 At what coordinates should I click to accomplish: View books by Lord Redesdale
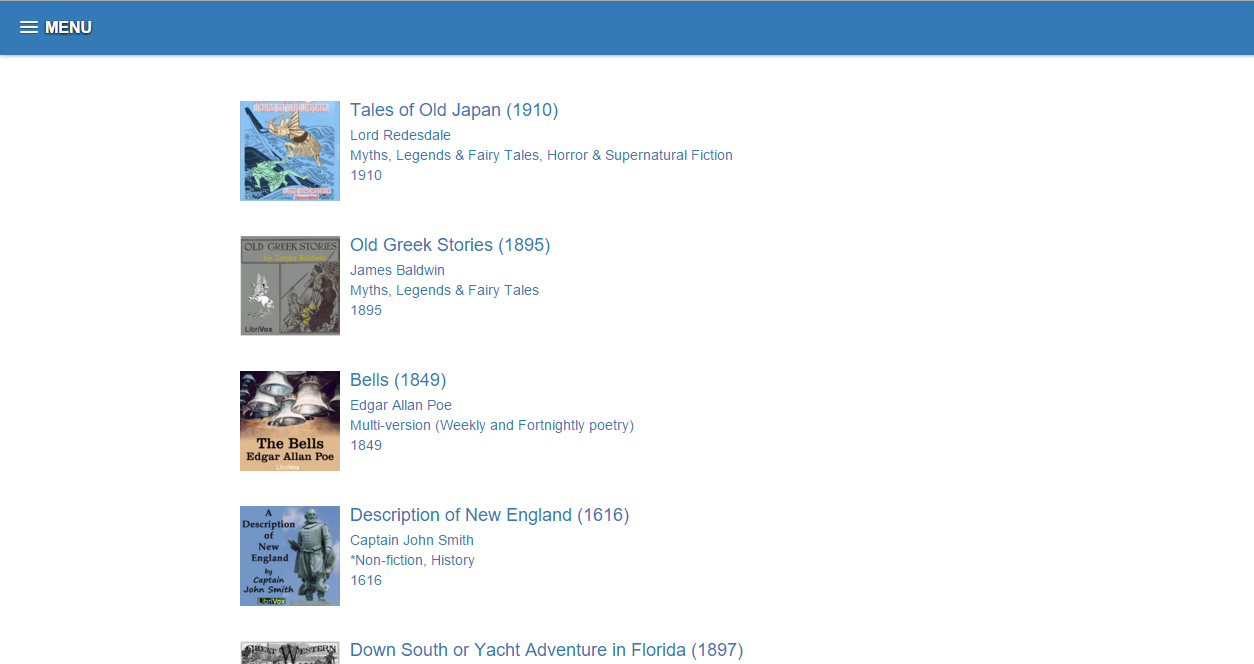coord(400,135)
